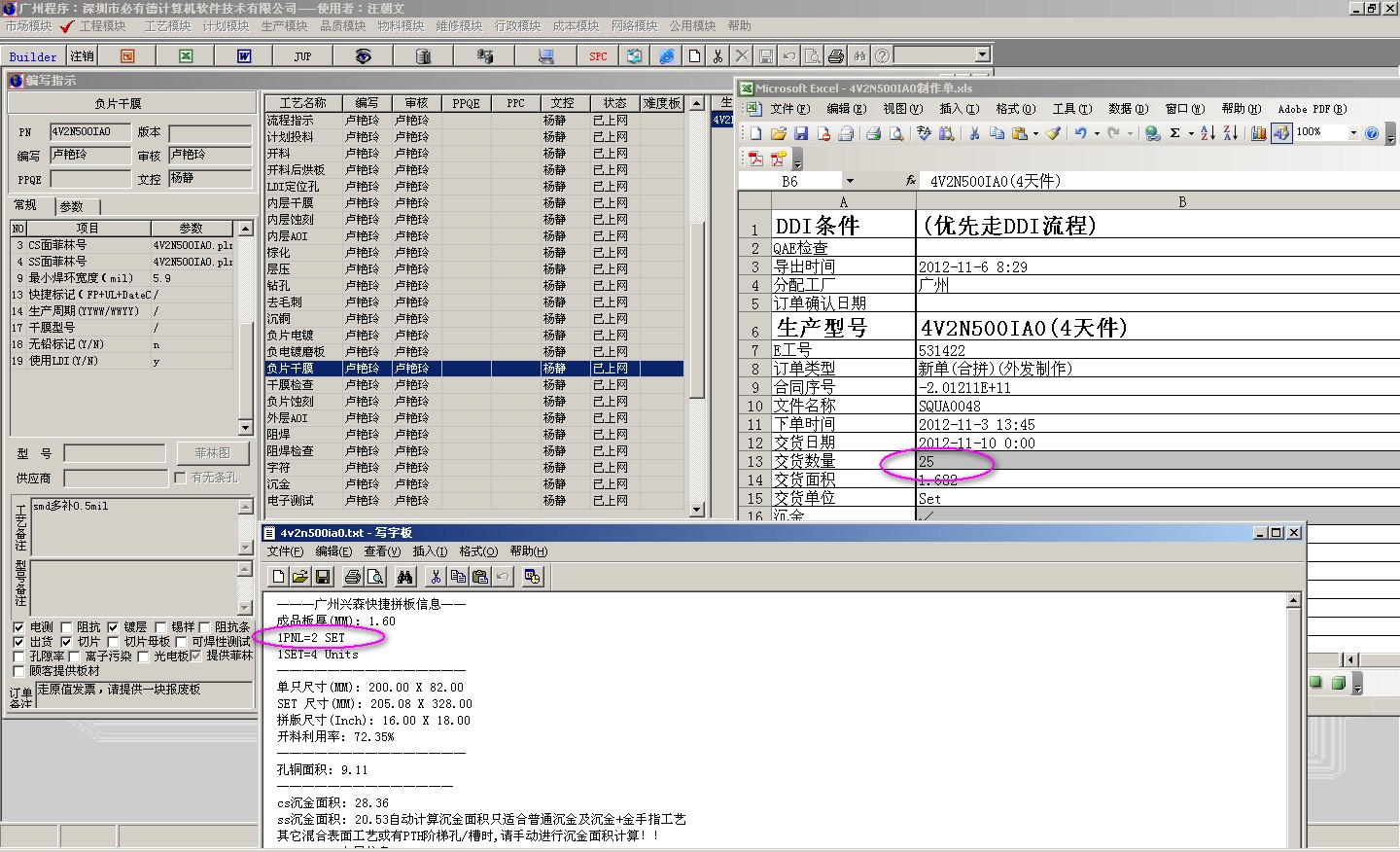Open Excel 数据(D) menu

pos(1128,109)
